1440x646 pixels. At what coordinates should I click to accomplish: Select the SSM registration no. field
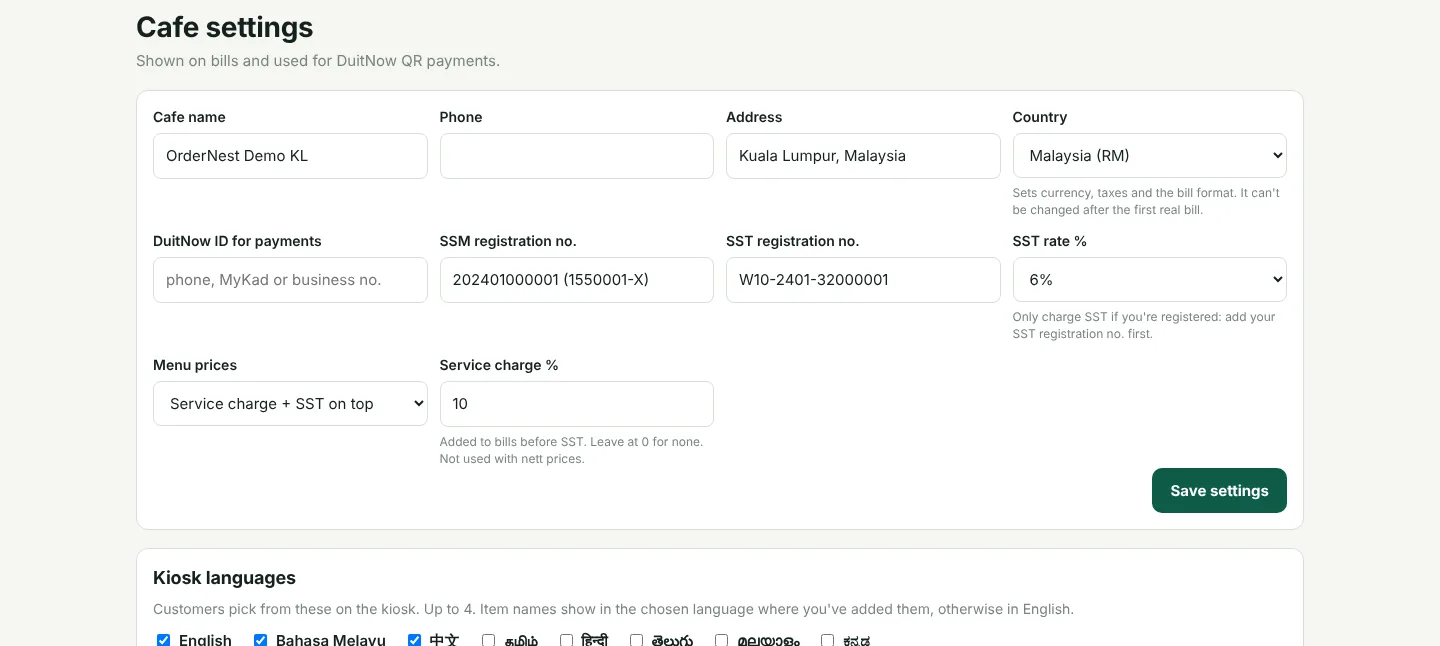coord(577,280)
